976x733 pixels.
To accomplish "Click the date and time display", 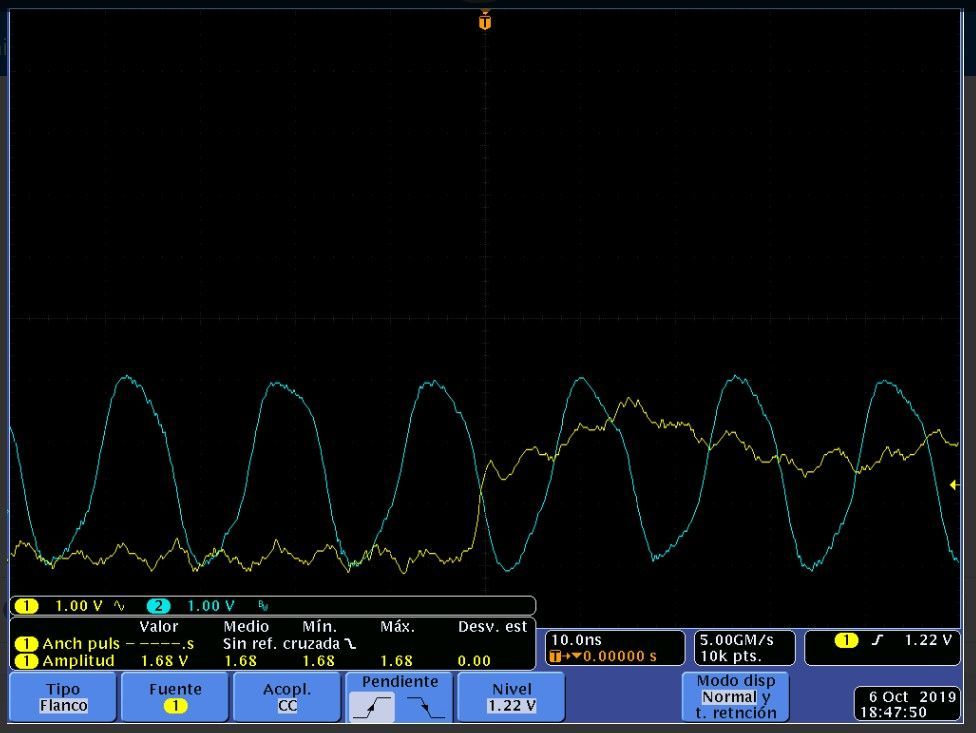I will click(908, 704).
